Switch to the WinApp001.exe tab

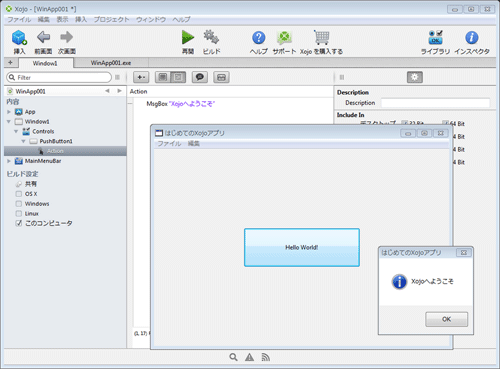[x=111, y=63]
